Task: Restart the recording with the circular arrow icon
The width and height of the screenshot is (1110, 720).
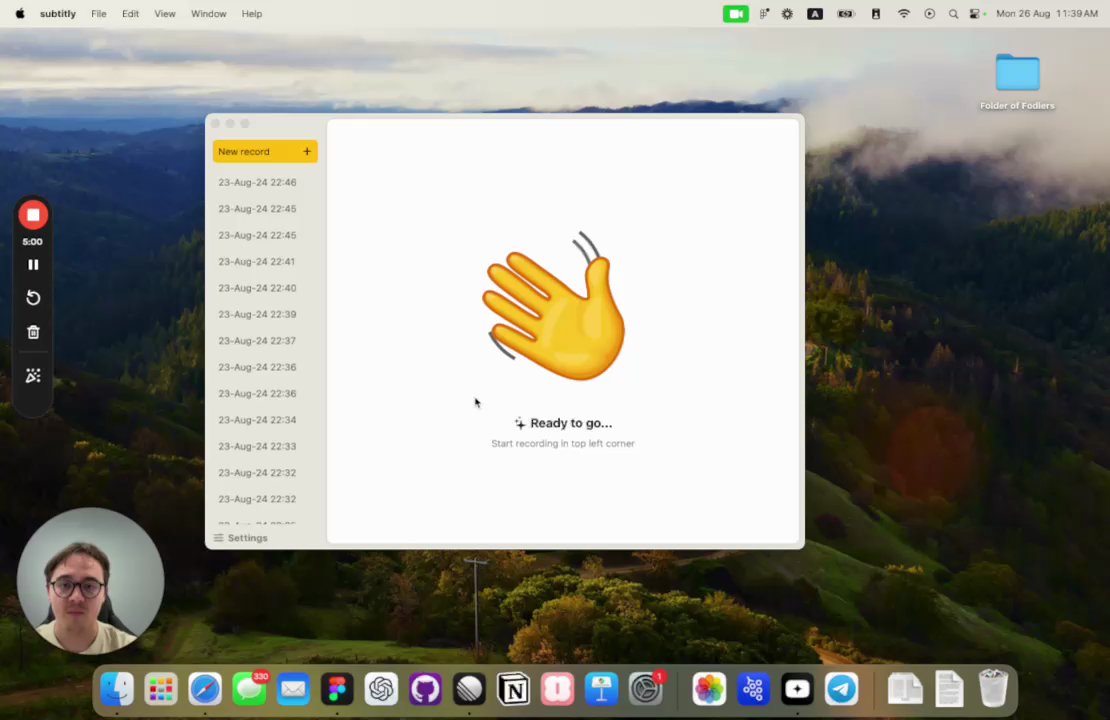Action: click(x=33, y=298)
